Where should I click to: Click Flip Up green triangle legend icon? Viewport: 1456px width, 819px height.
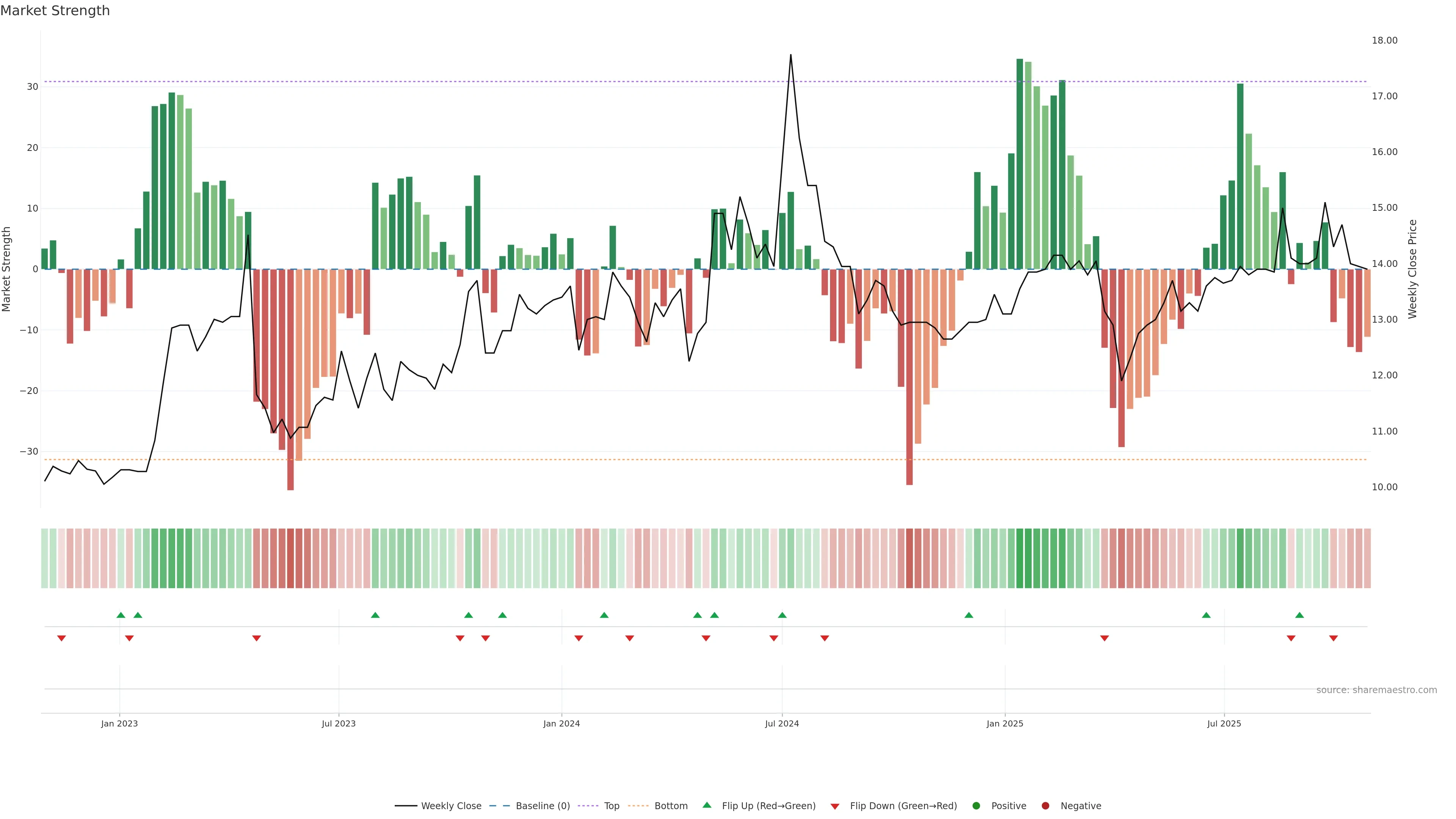click(x=706, y=805)
